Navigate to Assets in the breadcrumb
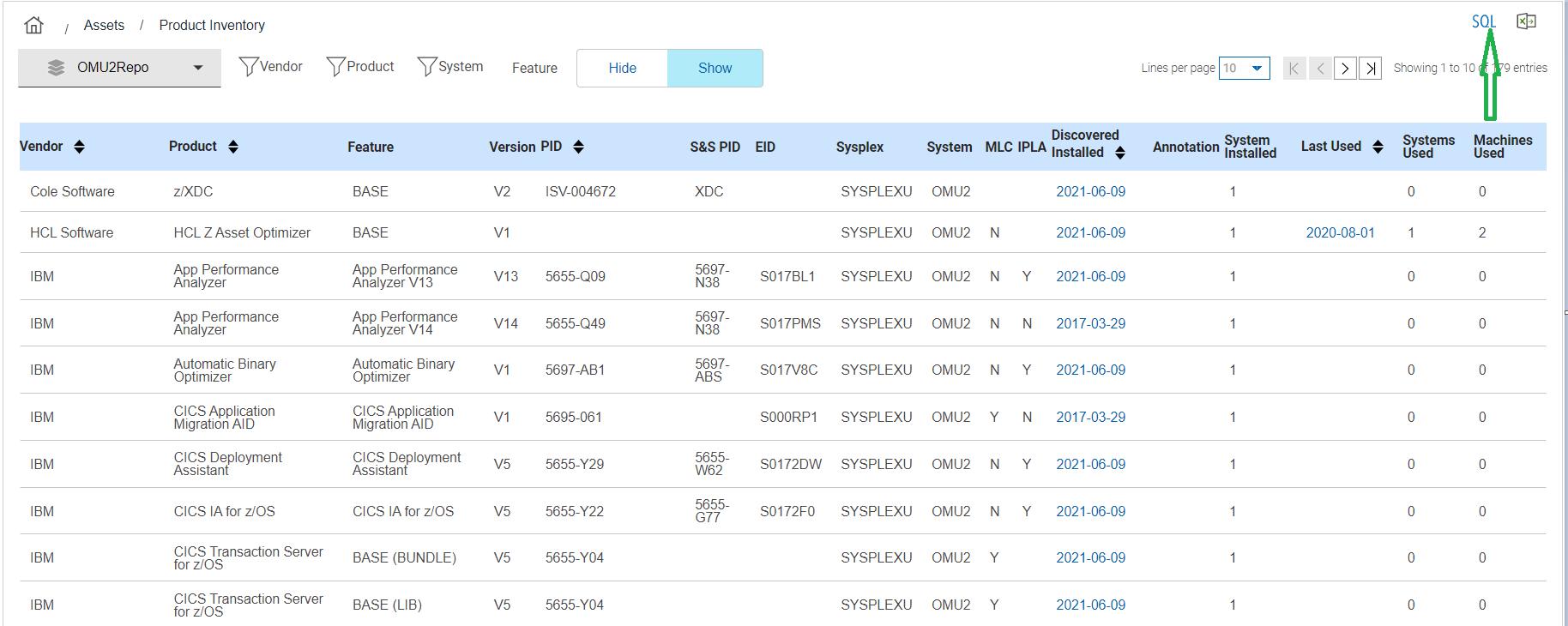The image size is (1568, 626). pyautogui.click(x=104, y=25)
